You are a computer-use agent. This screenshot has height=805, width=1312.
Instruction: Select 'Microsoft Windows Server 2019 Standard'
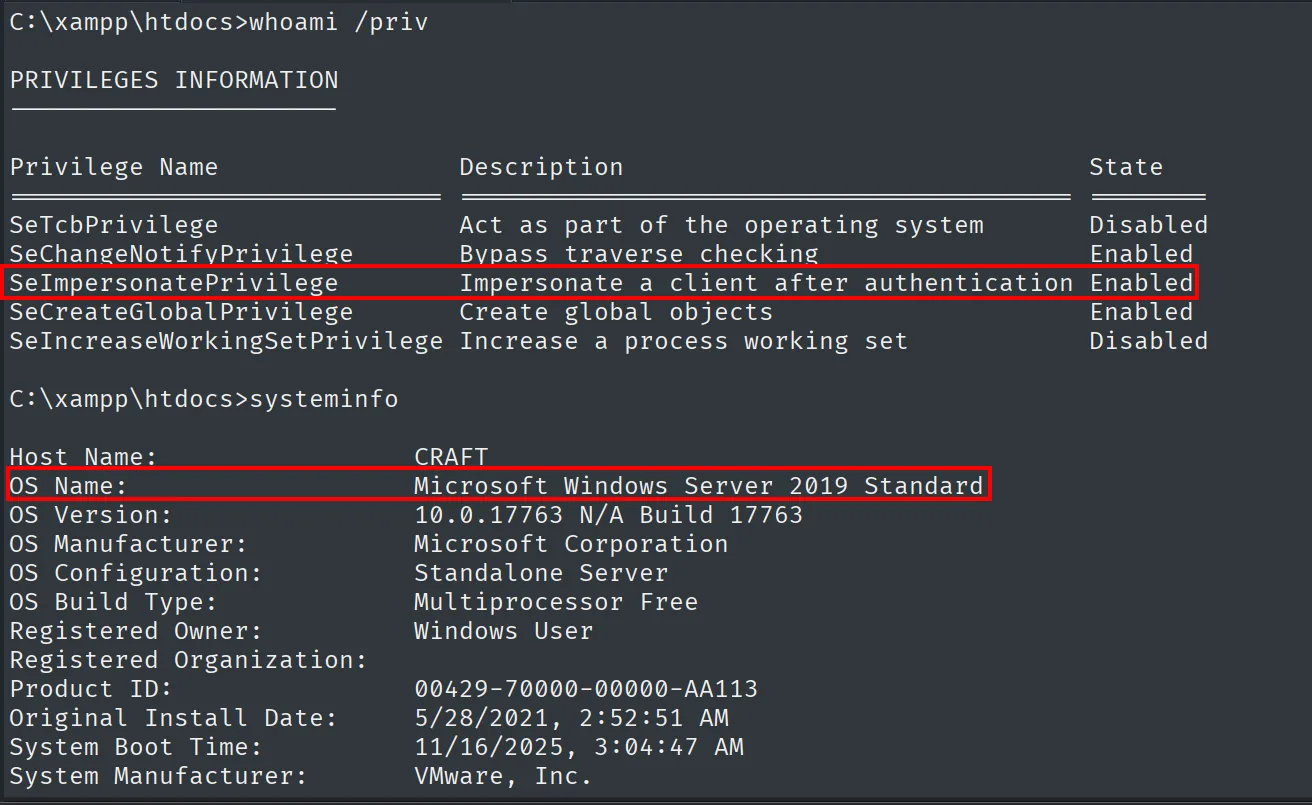click(x=698, y=486)
